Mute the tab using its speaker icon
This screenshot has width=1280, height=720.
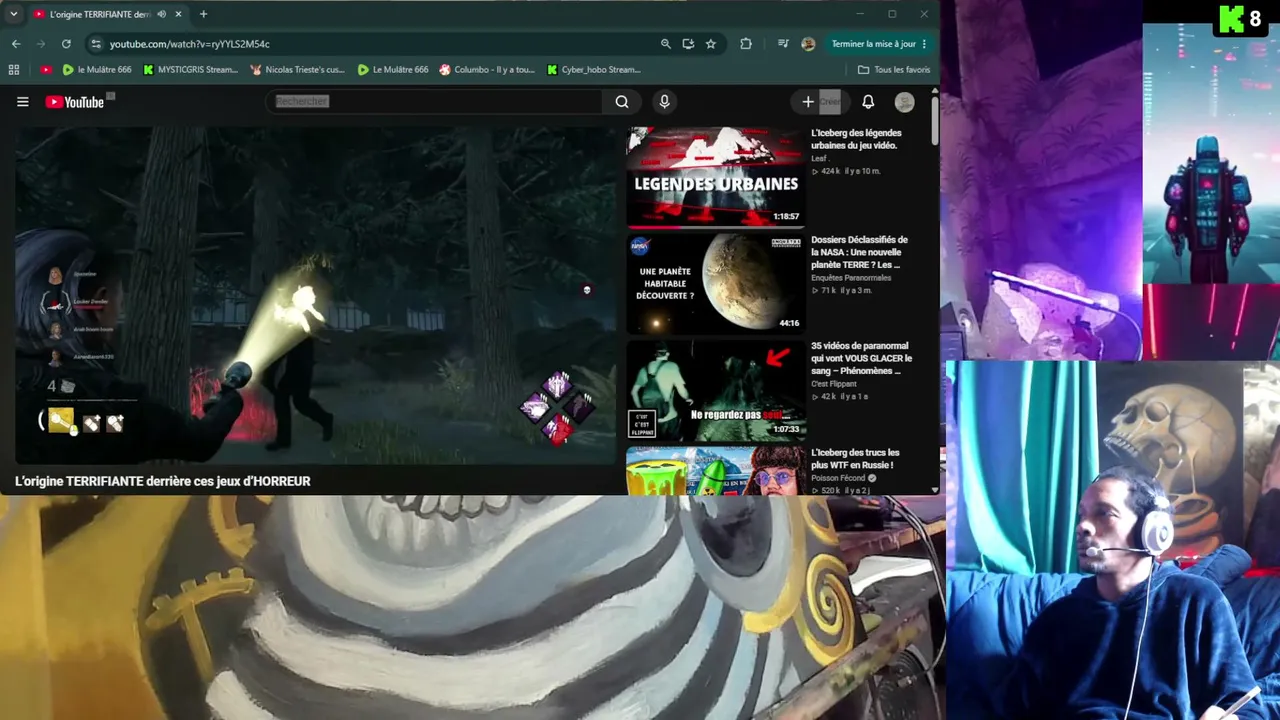click(162, 14)
